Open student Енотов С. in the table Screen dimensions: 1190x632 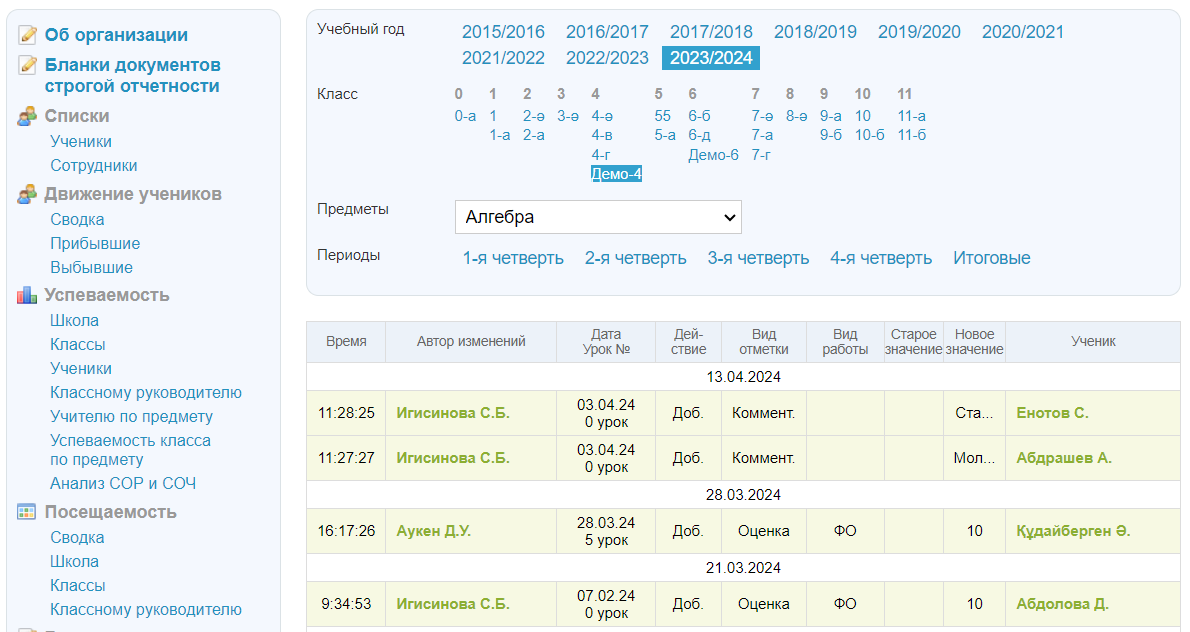pos(1052,413)
